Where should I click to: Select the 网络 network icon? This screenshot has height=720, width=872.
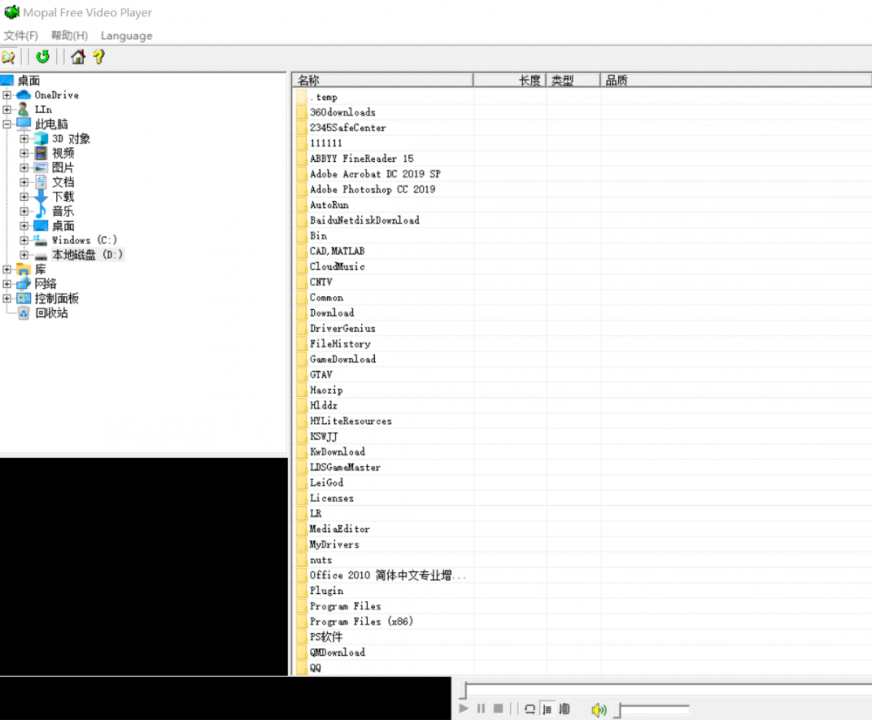pyautogui.click(x=23, y=284)
